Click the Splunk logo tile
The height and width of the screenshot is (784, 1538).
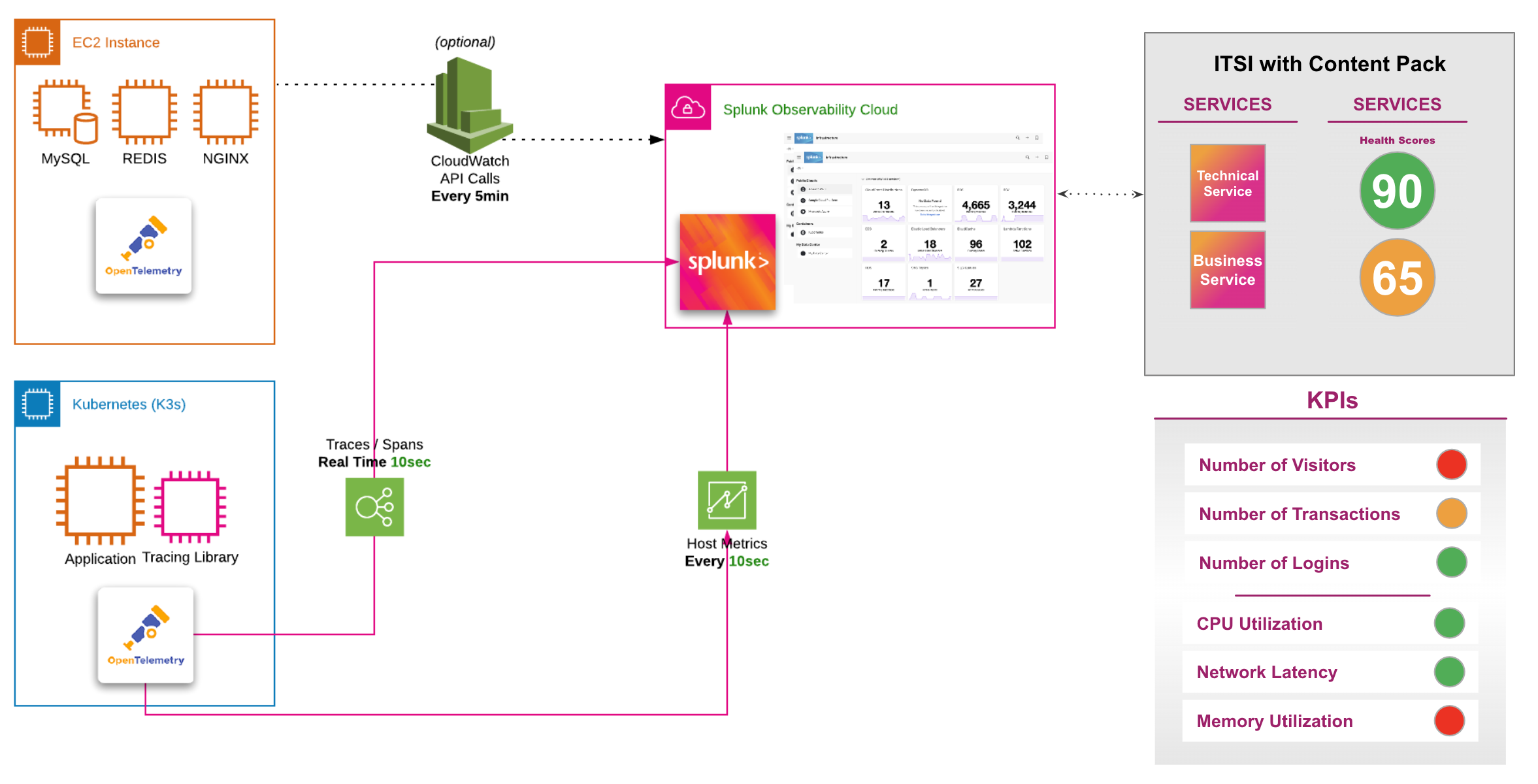(x=727, y=262)
